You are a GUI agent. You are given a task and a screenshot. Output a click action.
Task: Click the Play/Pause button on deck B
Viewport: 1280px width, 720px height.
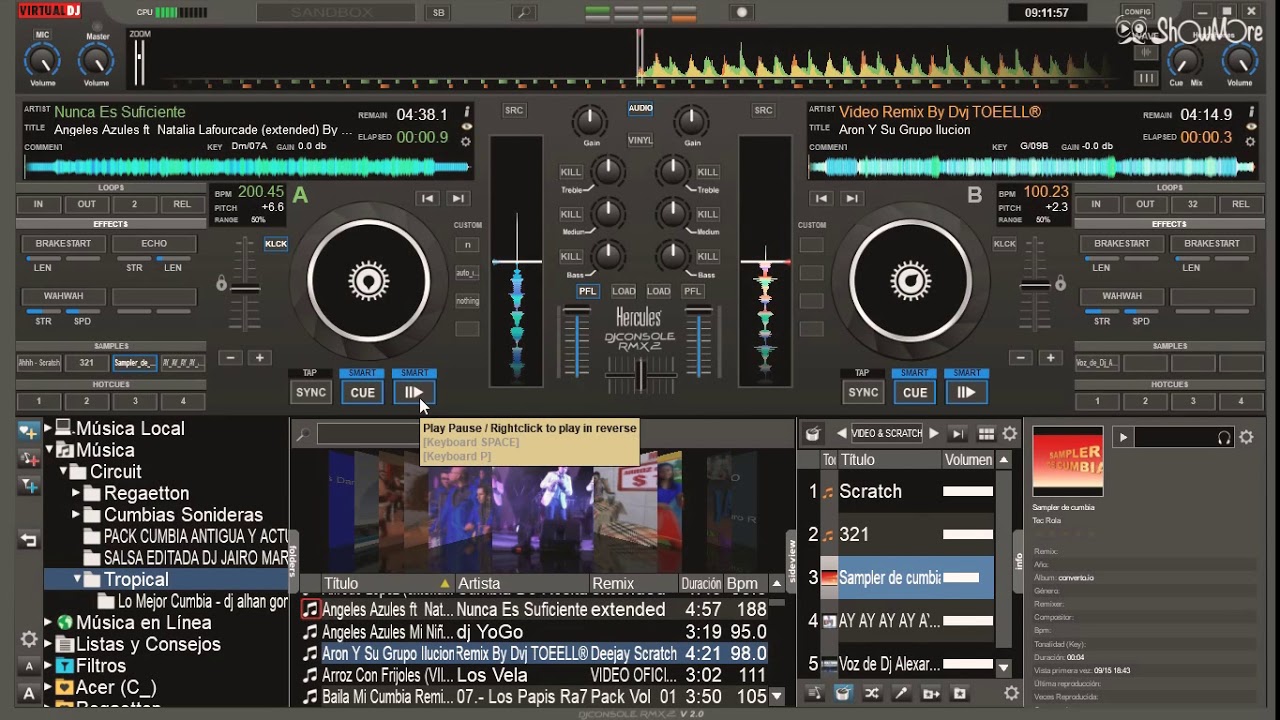tap(966, 392)
